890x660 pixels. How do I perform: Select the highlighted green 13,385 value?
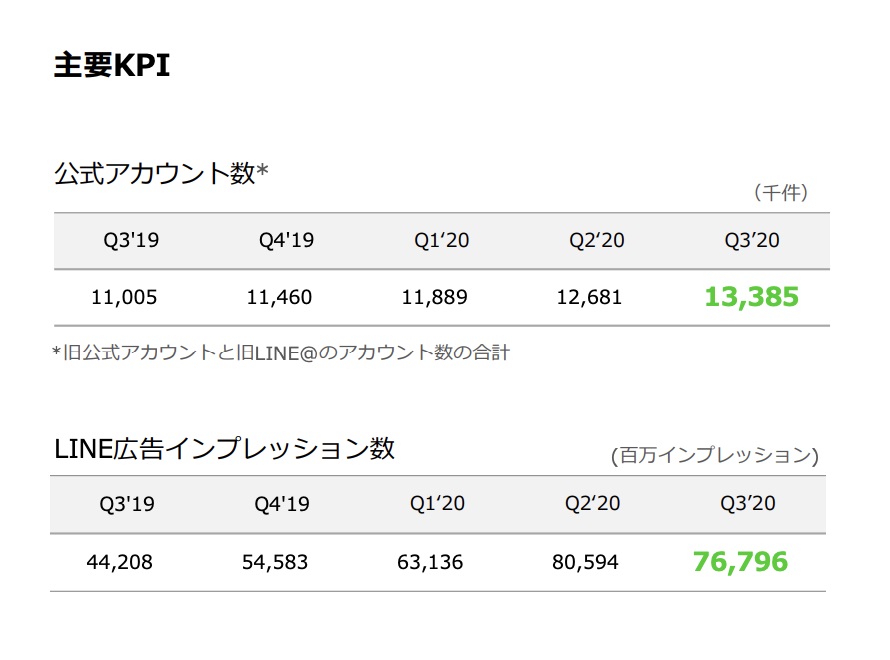pyautogui.click(x=752, y=297)
